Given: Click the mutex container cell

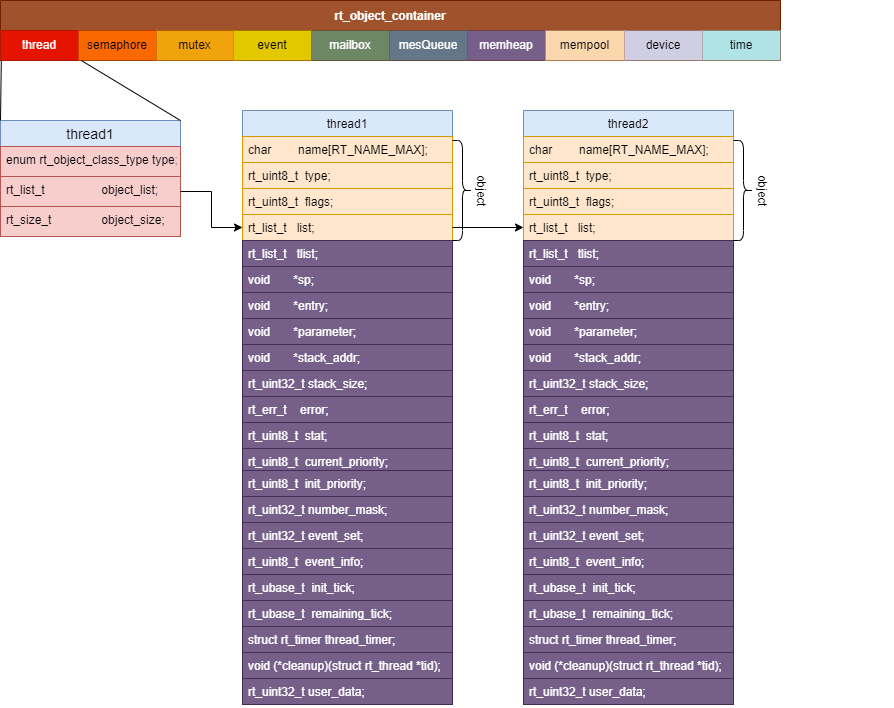Looking at the screenshot, I should coord(194,45).
